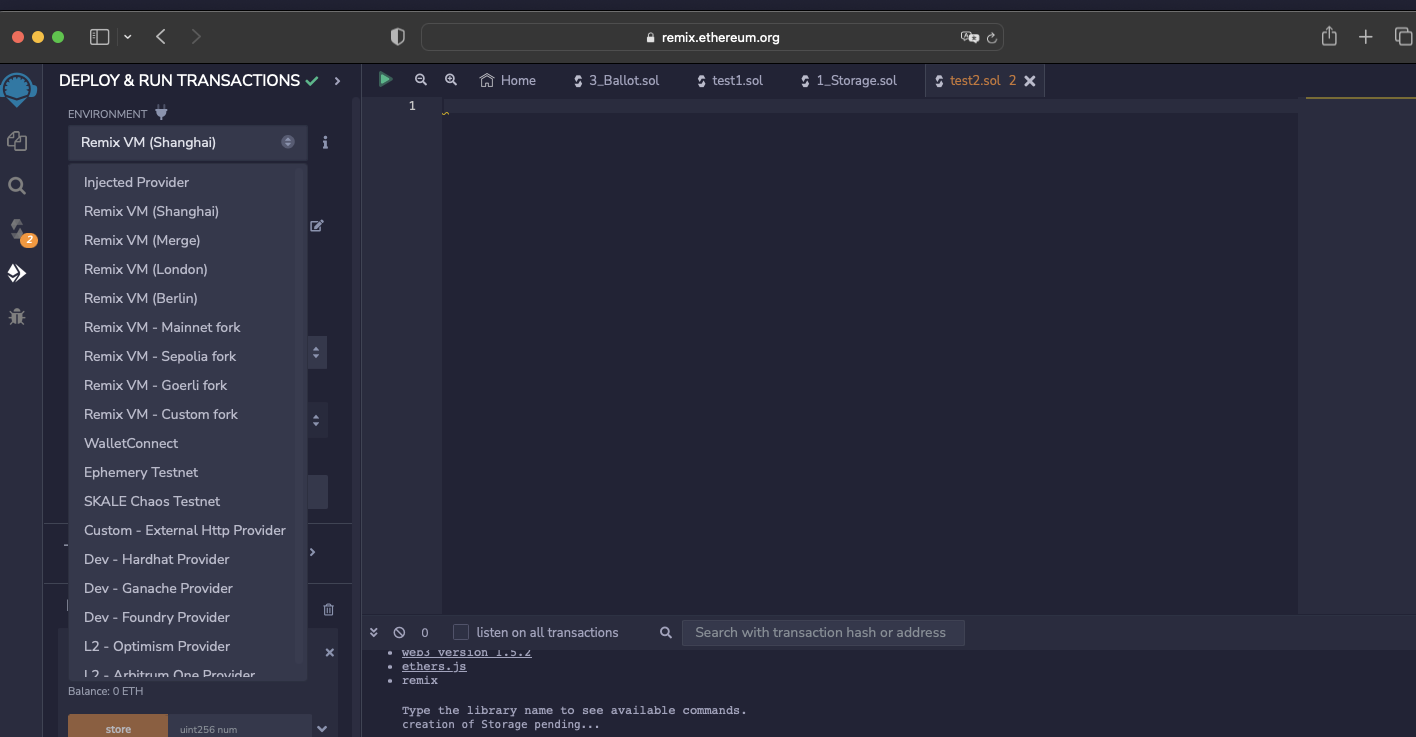The width and height of the screenshot is (1416, 737).
Task: Click the Safari back arrow
Action: coord(161,37)
